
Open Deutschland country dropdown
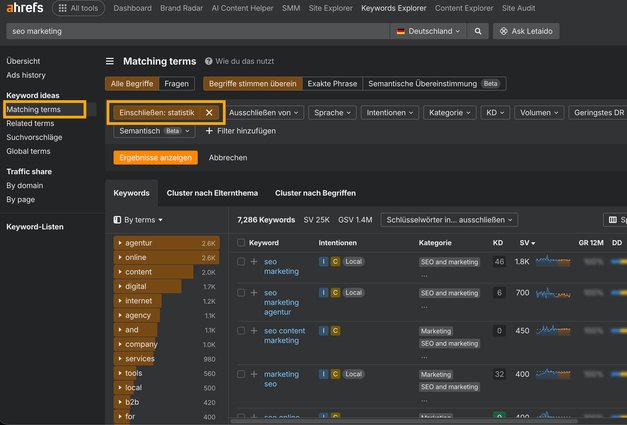pos(428,31)
